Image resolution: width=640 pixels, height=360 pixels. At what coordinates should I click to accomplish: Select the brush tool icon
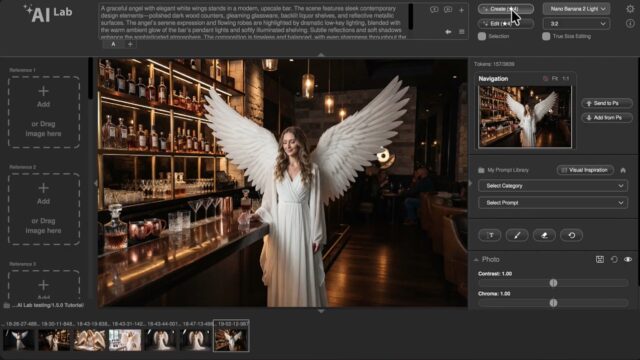(517, 235)
